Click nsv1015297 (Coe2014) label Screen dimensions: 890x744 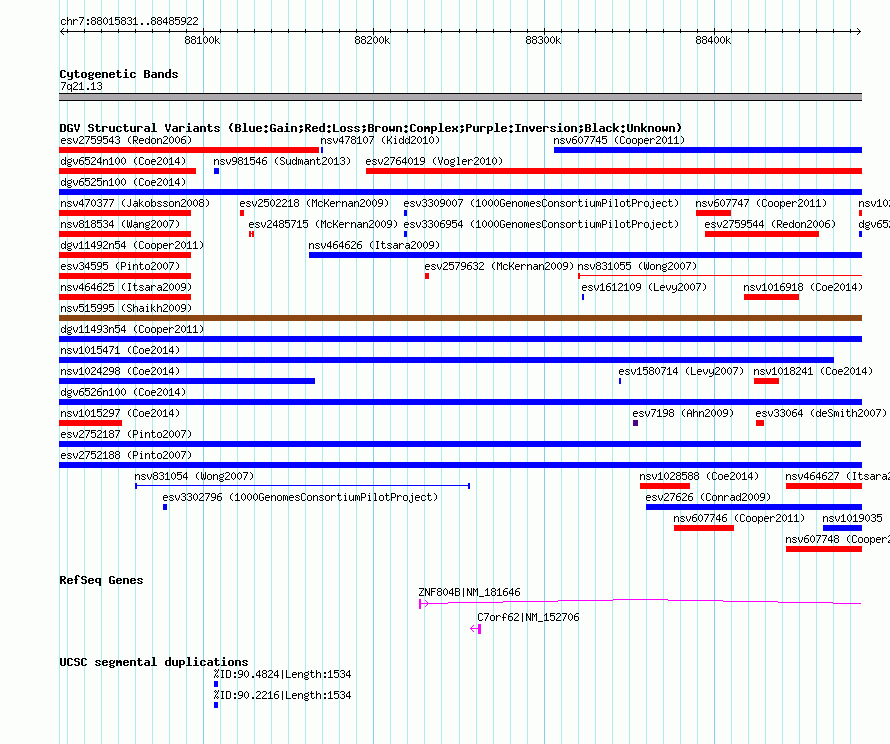pos(120,413)
